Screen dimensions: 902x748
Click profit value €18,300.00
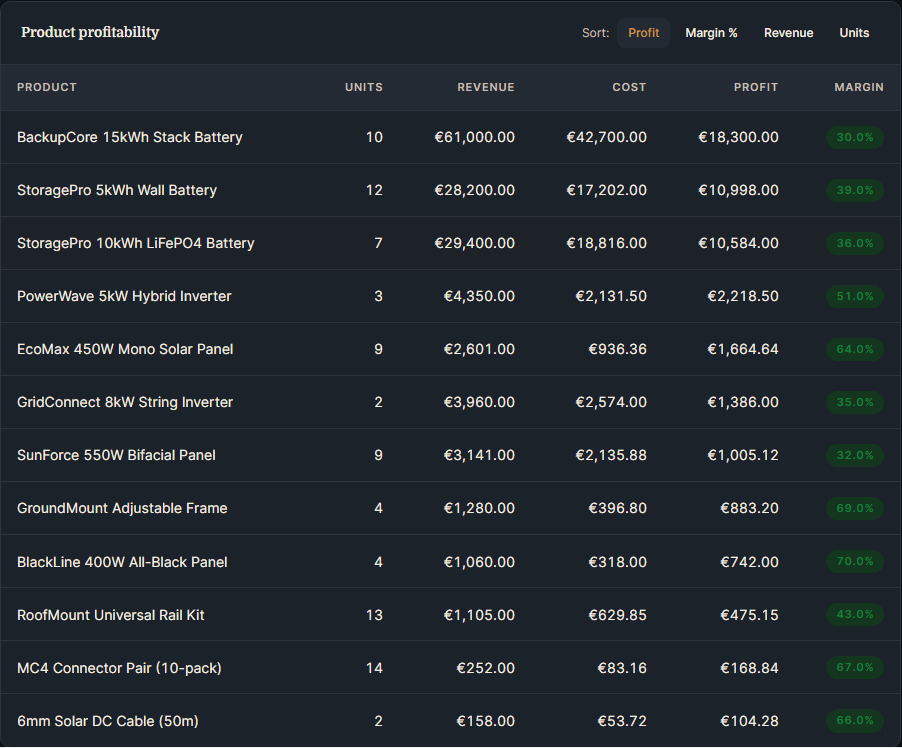click(738, 138)
